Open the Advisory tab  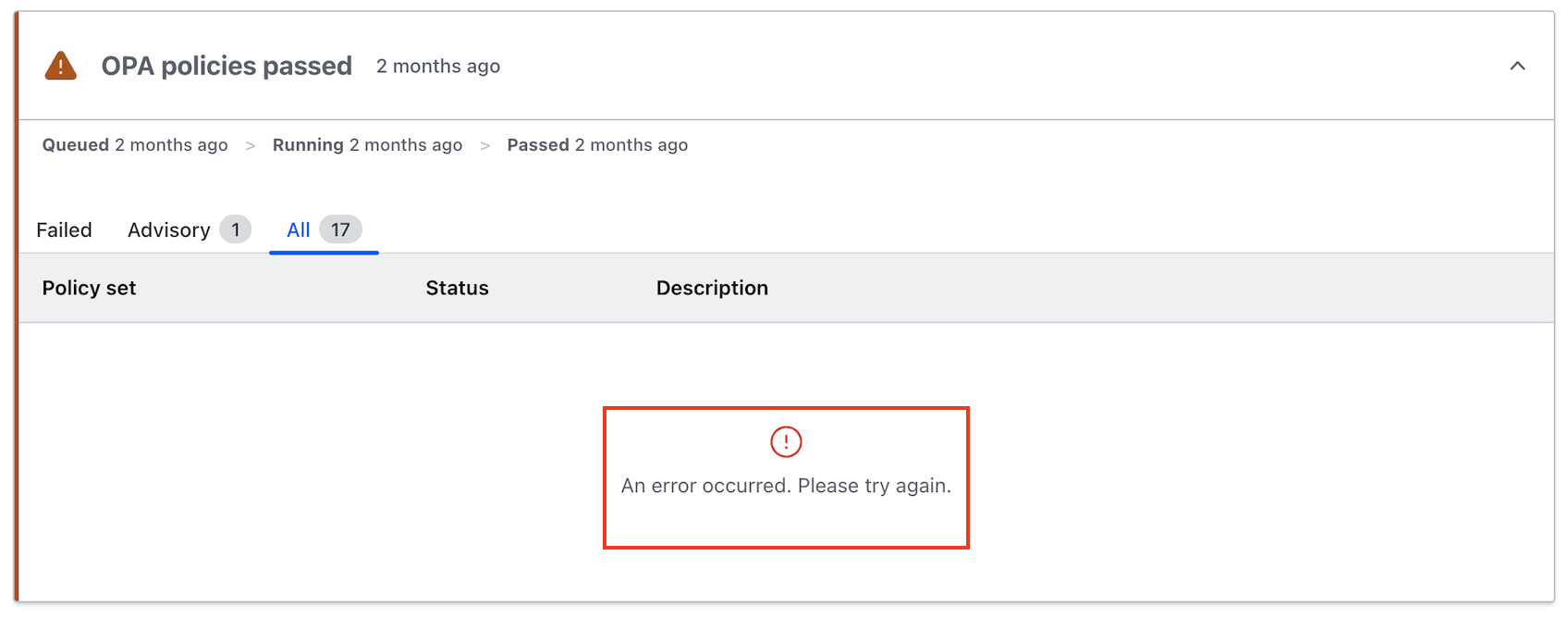pyautogui.click(x=169, y=230)
